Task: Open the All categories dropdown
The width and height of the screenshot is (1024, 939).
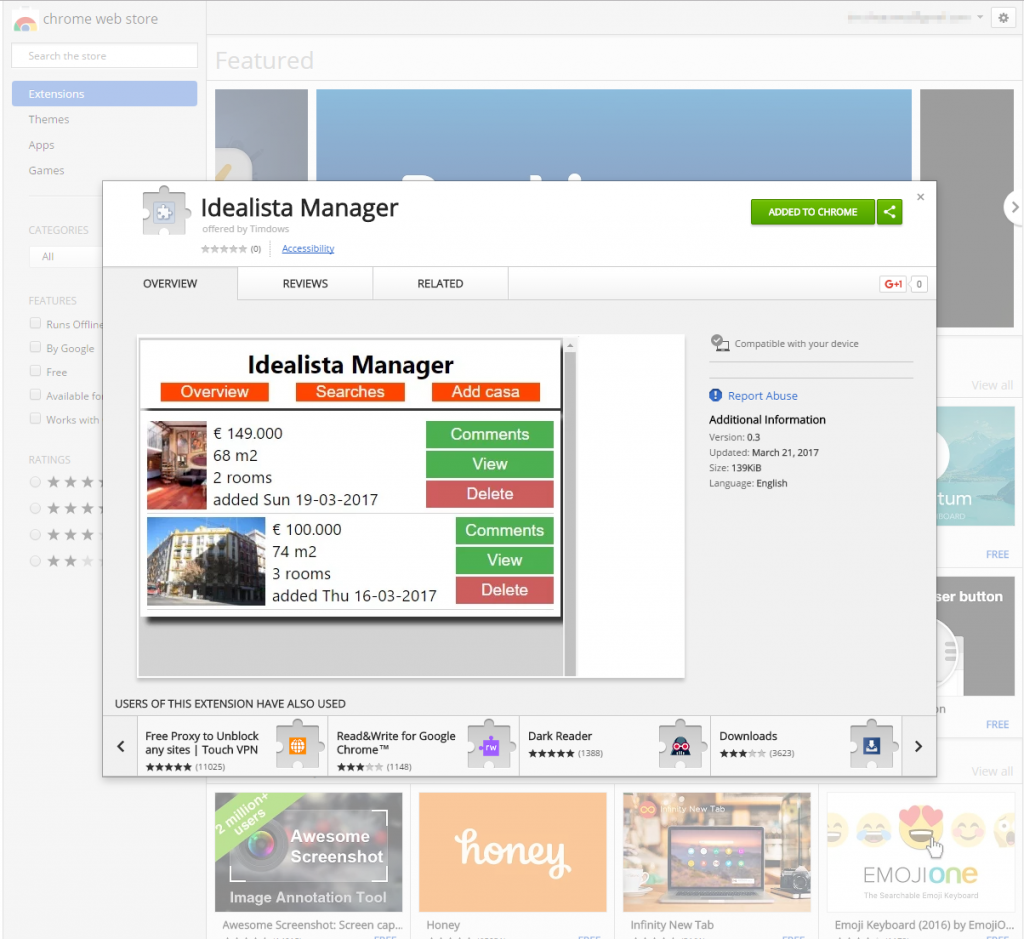Action: coord(66,256)
